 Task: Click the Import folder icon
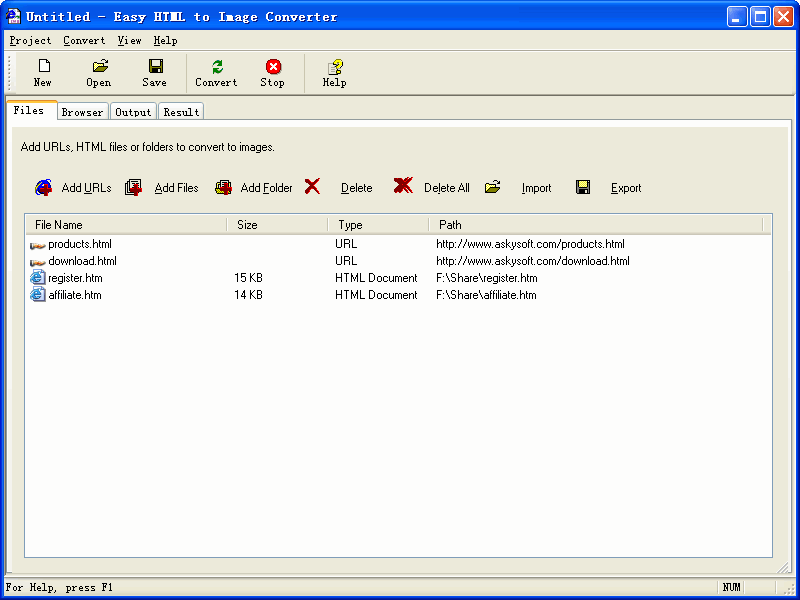492,187
